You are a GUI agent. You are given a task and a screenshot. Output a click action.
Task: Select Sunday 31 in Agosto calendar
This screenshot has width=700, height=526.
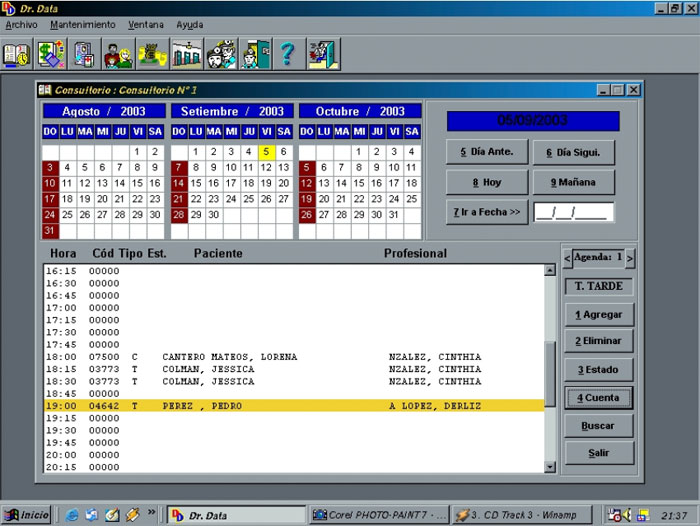coord(50,231)
